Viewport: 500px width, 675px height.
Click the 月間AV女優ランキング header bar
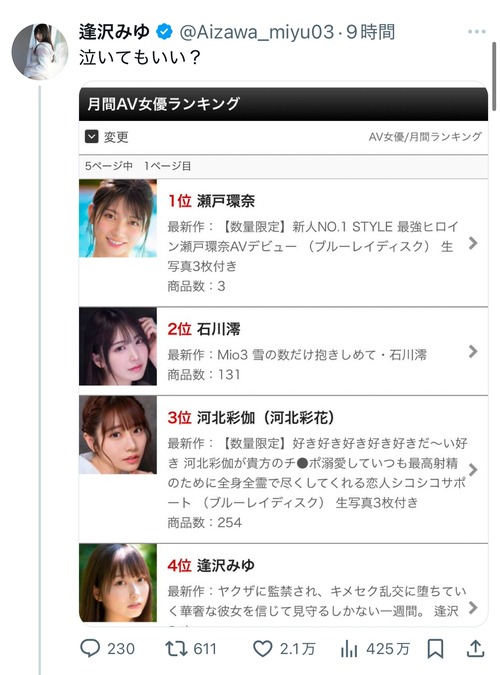pyautogui.click(x=283, y=104)
